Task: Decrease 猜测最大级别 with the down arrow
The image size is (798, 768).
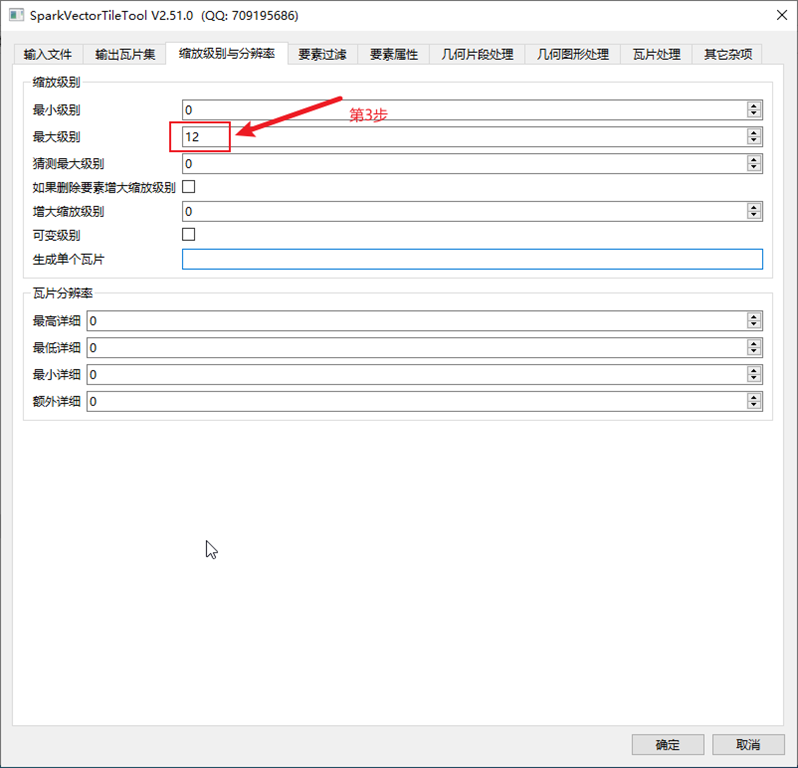Action: pos(754,168)
